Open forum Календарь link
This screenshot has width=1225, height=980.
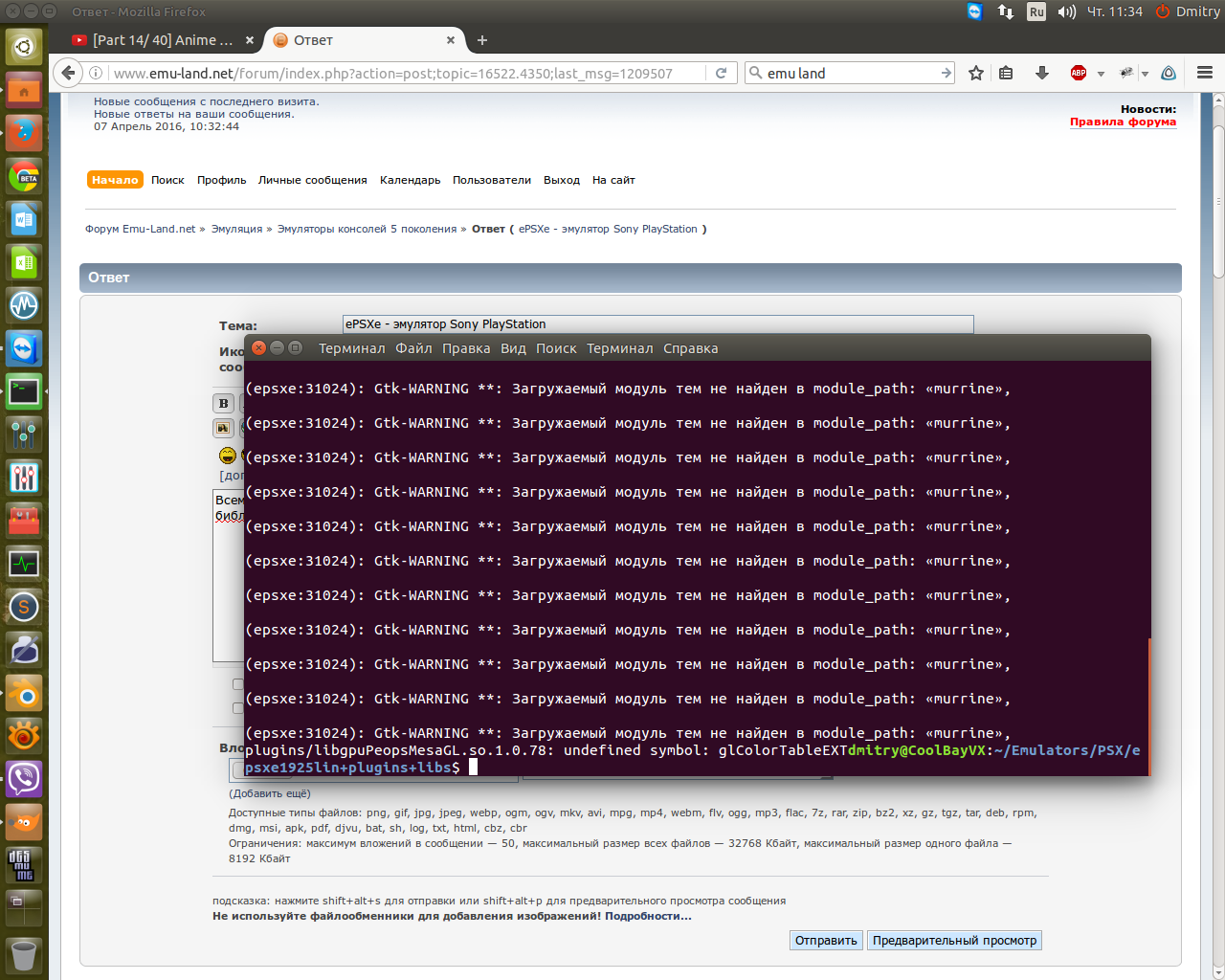[410, 180]
